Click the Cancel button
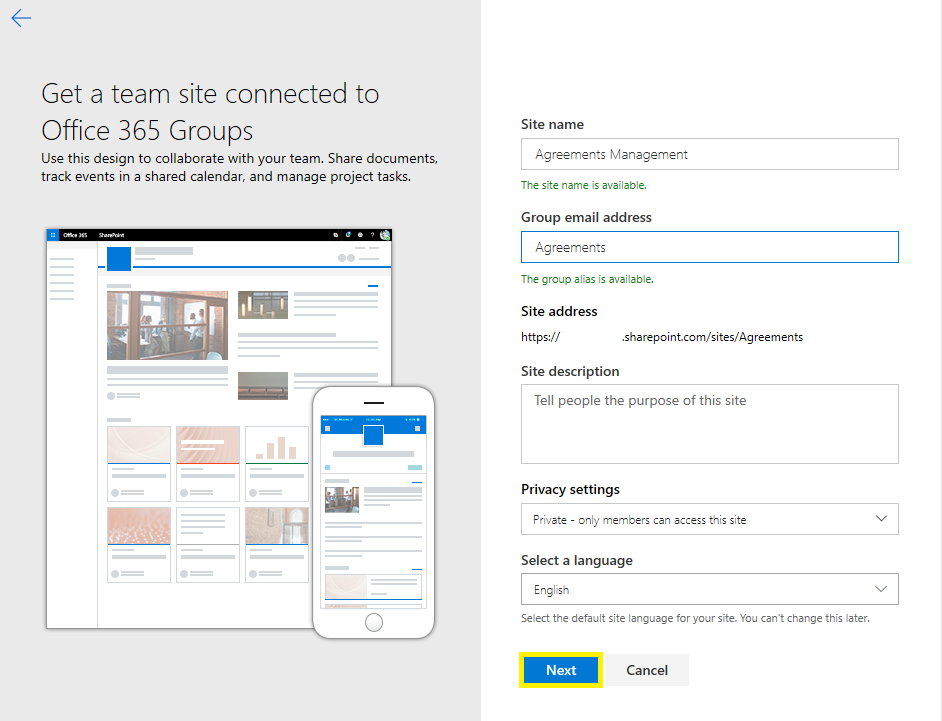 [x=646, y=670]
